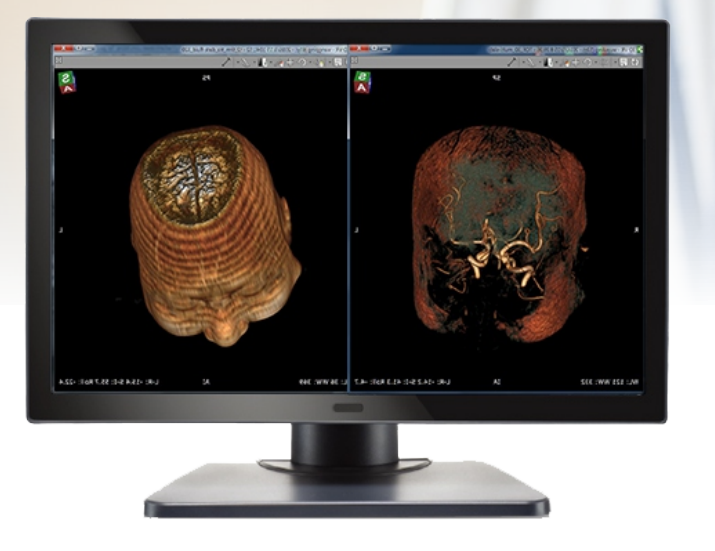Image resolution: width=715 pixels, height=551 pixels.
Task: Click the orientation cube in the left viewer
Action: click(67, 82)
